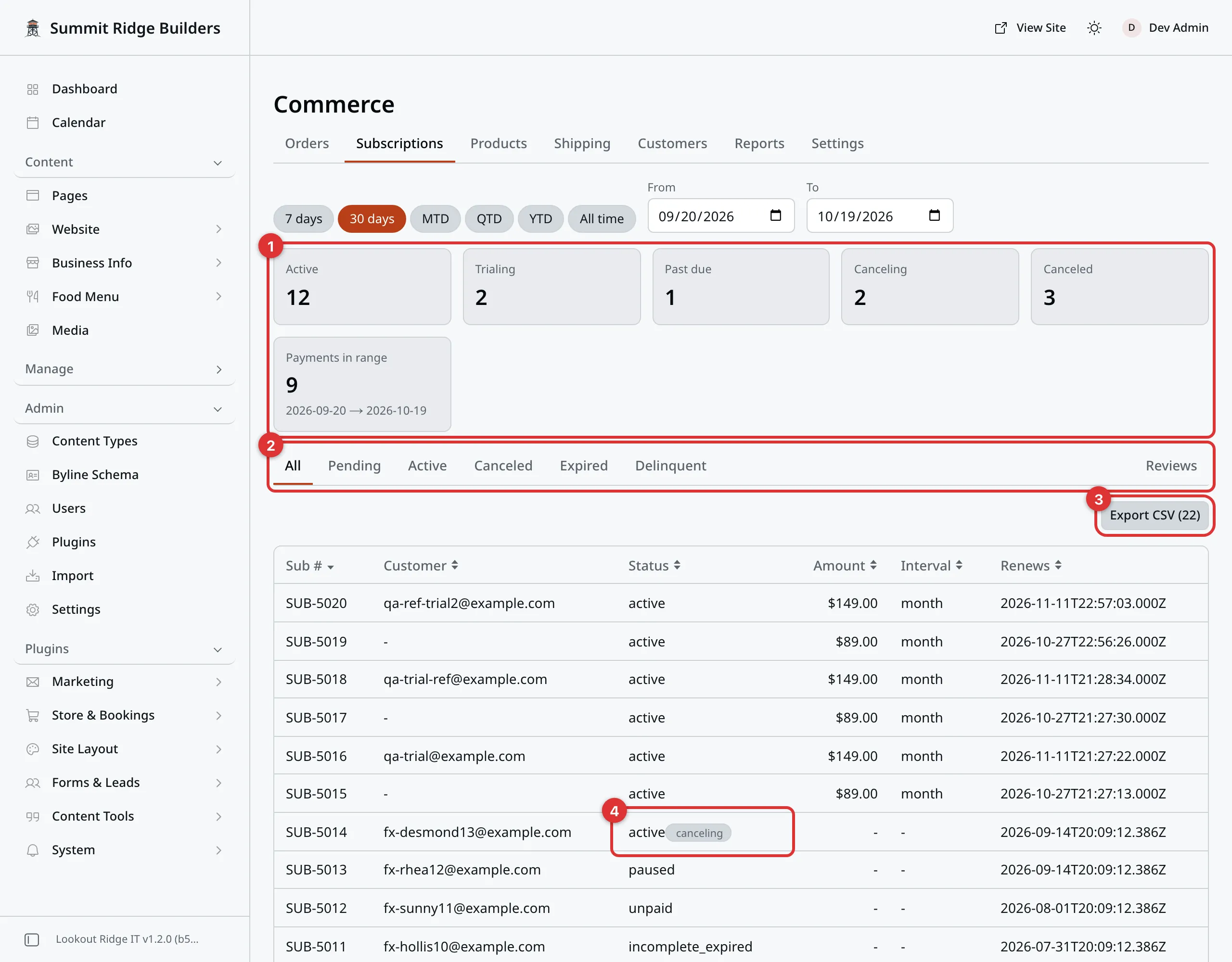The image size is (1232, 962).
Task: Collapse the Content section chevron
Action: pos(218,163)
